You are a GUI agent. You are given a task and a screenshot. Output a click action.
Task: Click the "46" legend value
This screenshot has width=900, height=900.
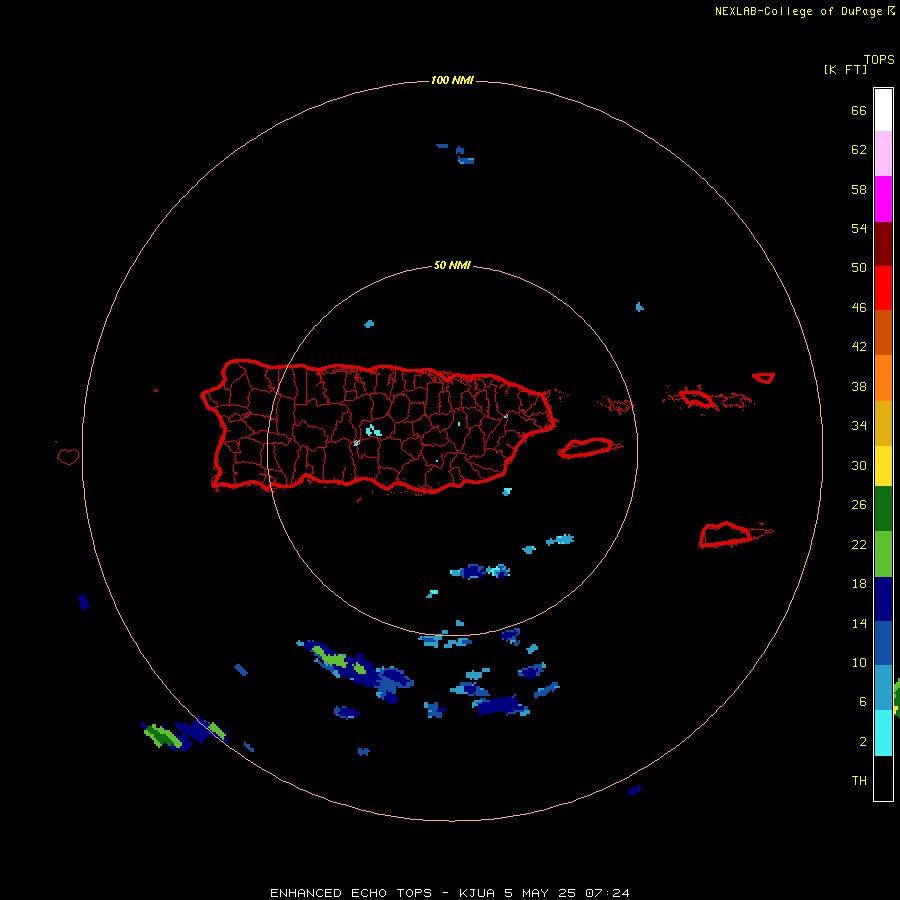[x=859, y=308]
